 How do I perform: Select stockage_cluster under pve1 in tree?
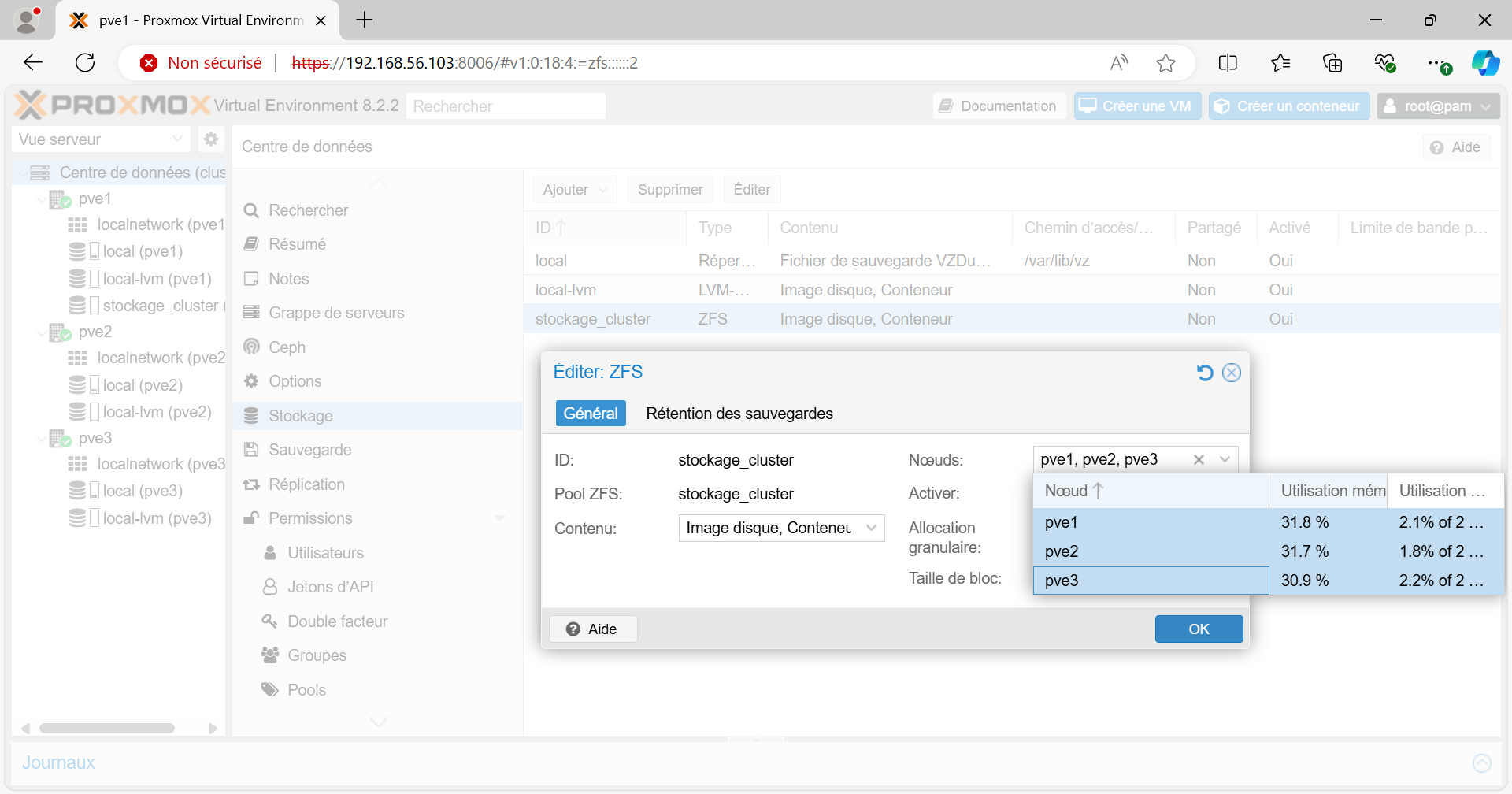coord(146,306)
